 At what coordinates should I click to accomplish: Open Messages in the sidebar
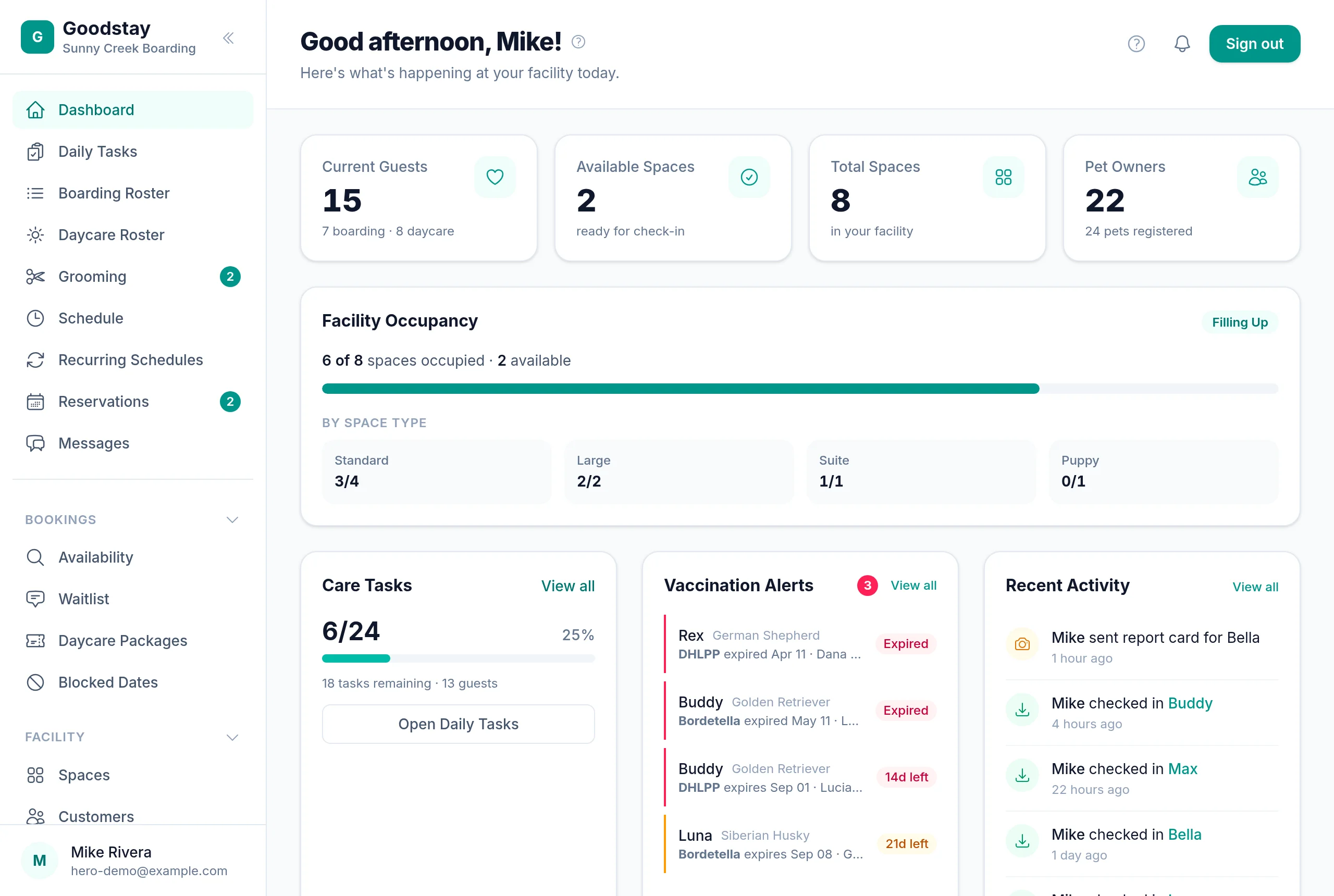132,443
